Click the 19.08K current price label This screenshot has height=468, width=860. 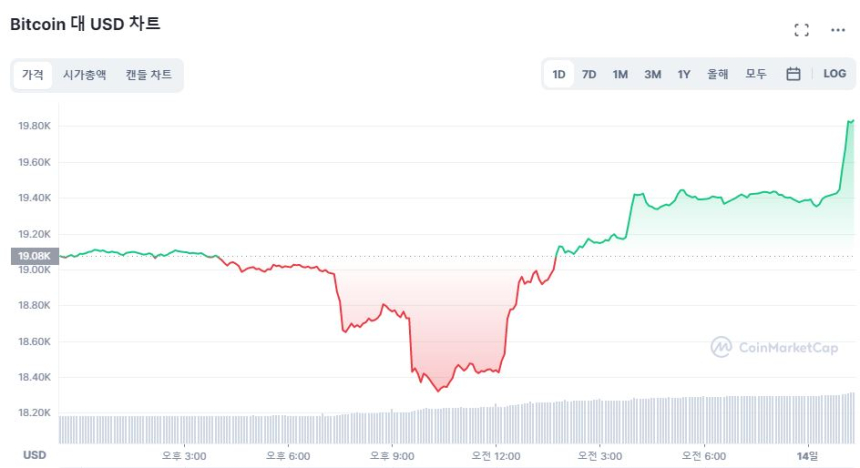(34, 256)
